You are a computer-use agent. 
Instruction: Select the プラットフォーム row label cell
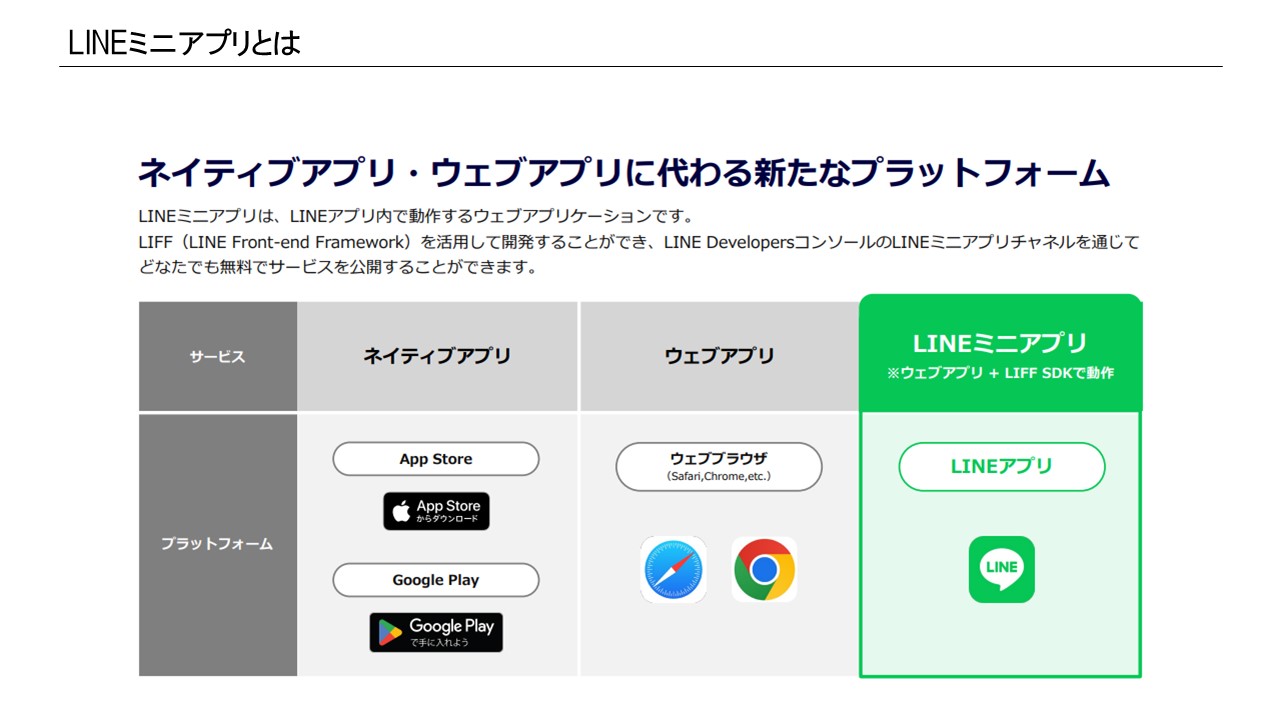217,544
